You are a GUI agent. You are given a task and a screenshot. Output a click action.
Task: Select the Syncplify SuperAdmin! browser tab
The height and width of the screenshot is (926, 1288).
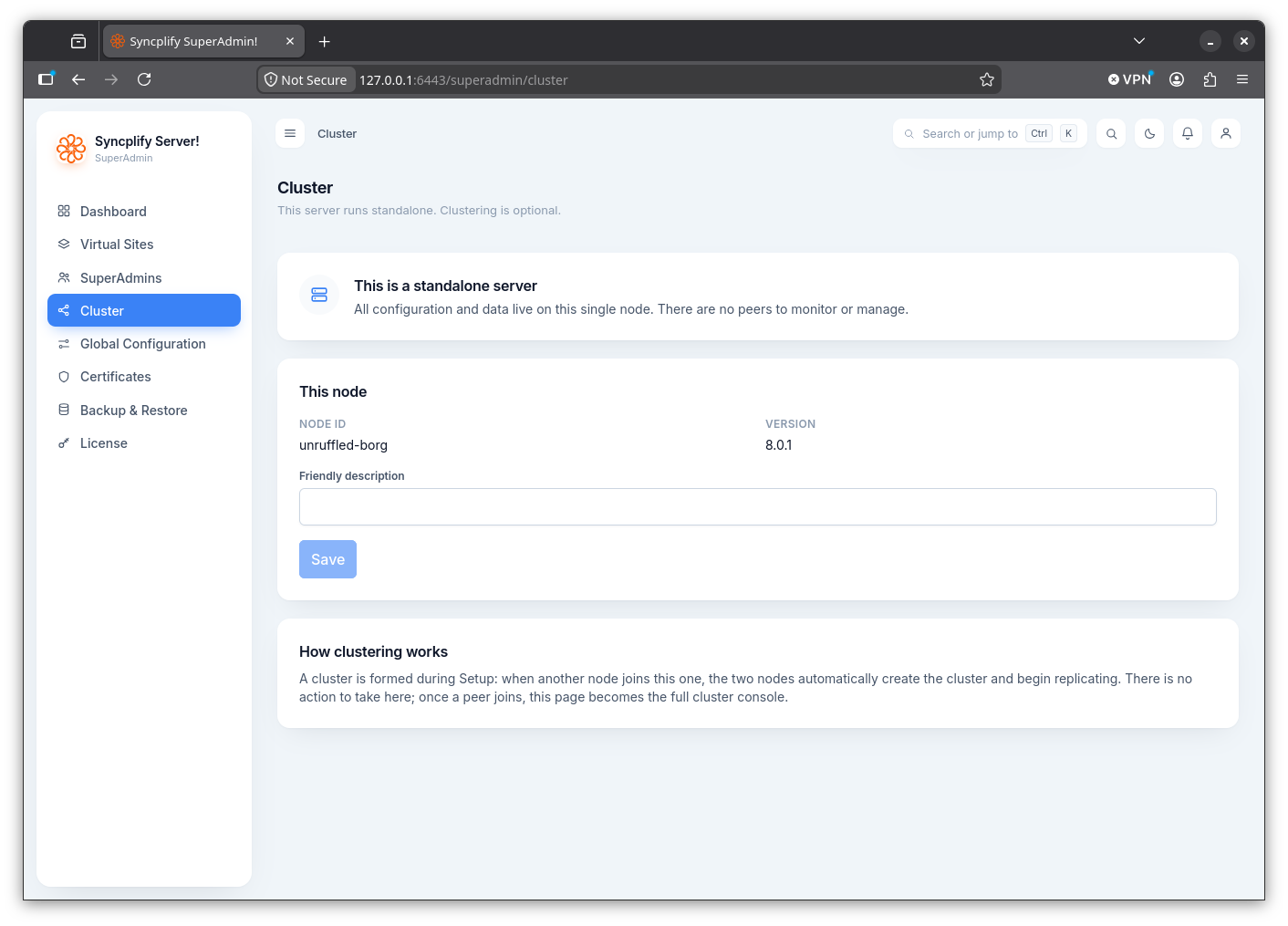tap(203, 41)
